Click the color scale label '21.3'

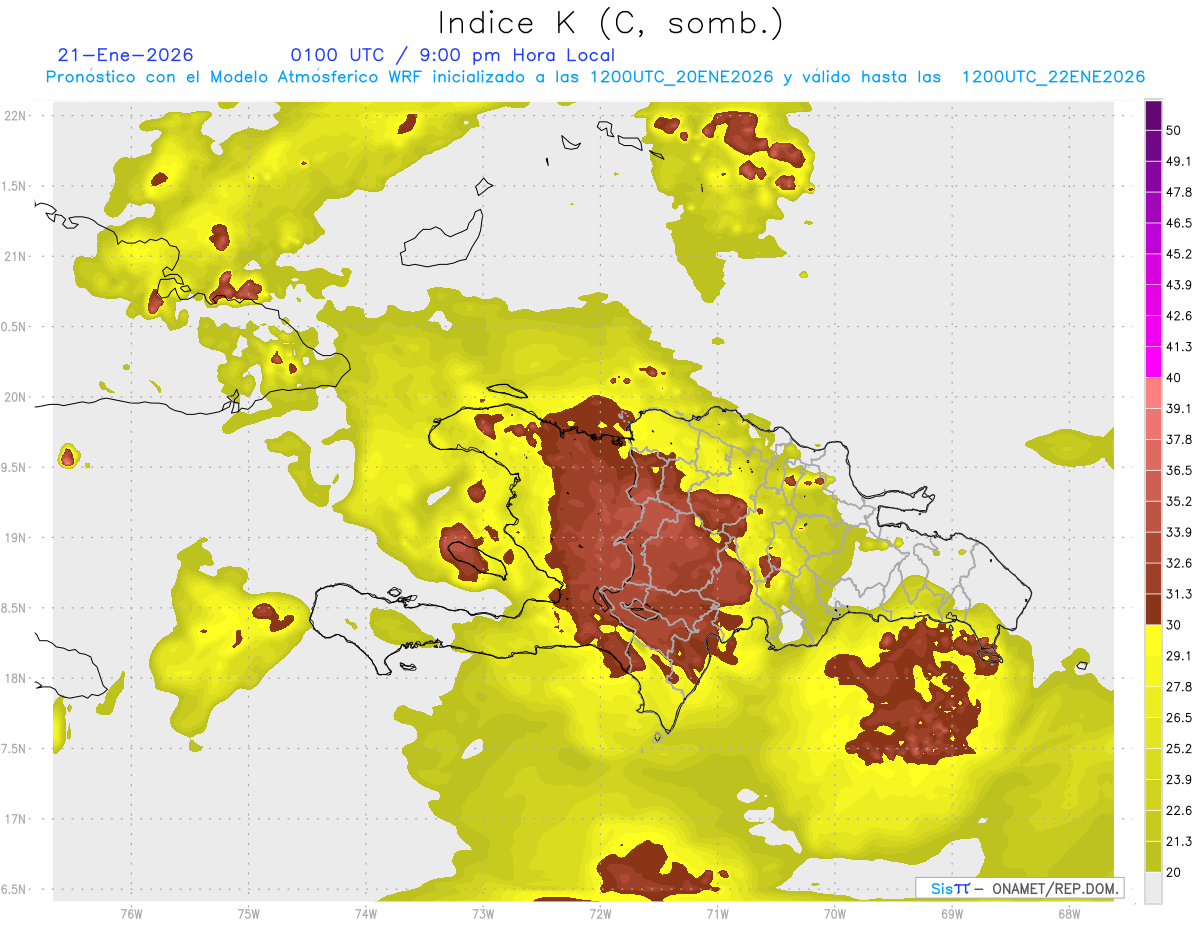pos(1179,842)
